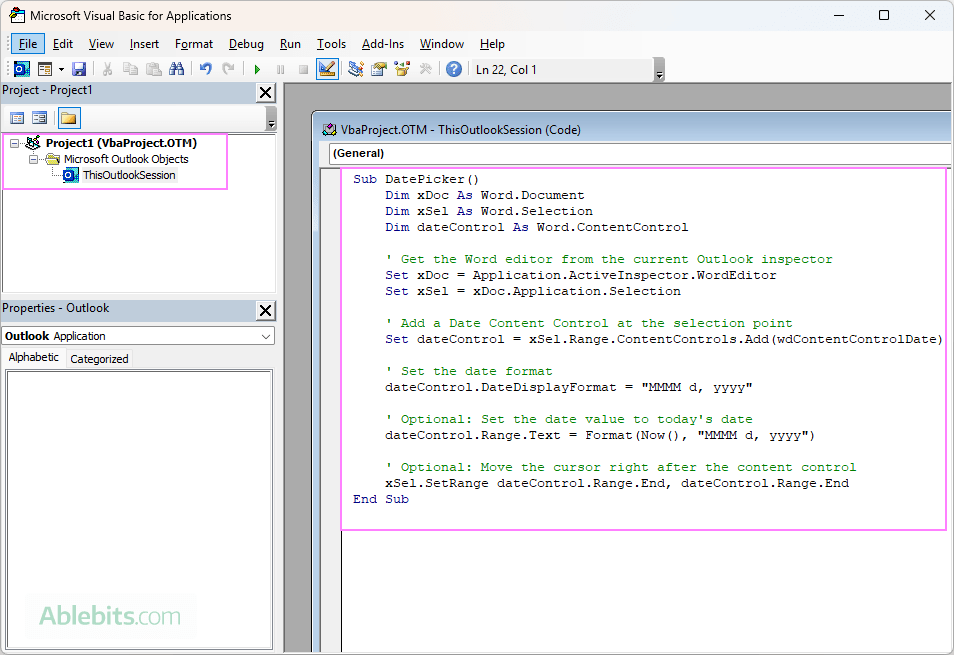Click the Redo arrow icon
954x655 pixels.
(228, 69)
